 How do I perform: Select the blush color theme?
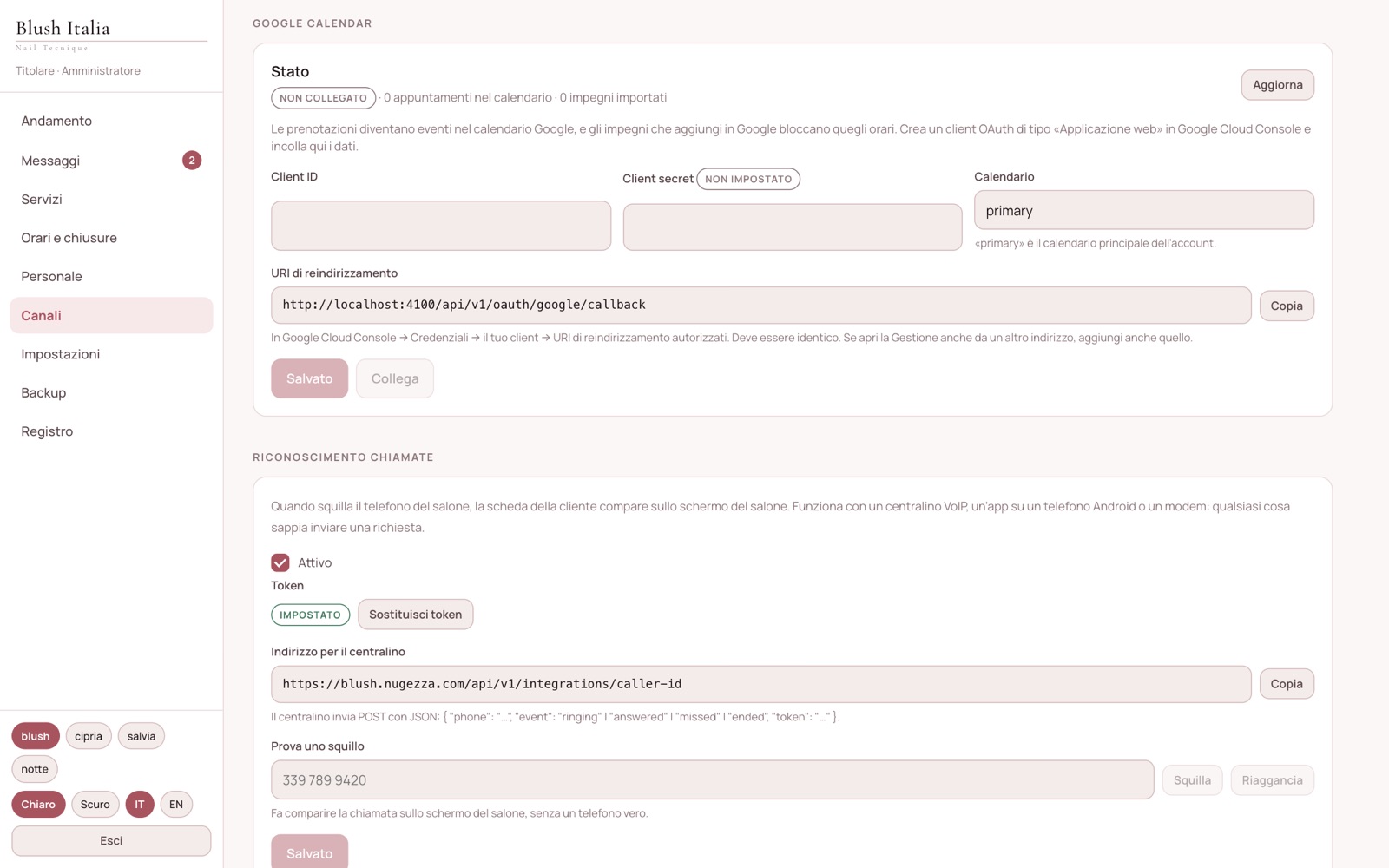[x=36, y=736]
